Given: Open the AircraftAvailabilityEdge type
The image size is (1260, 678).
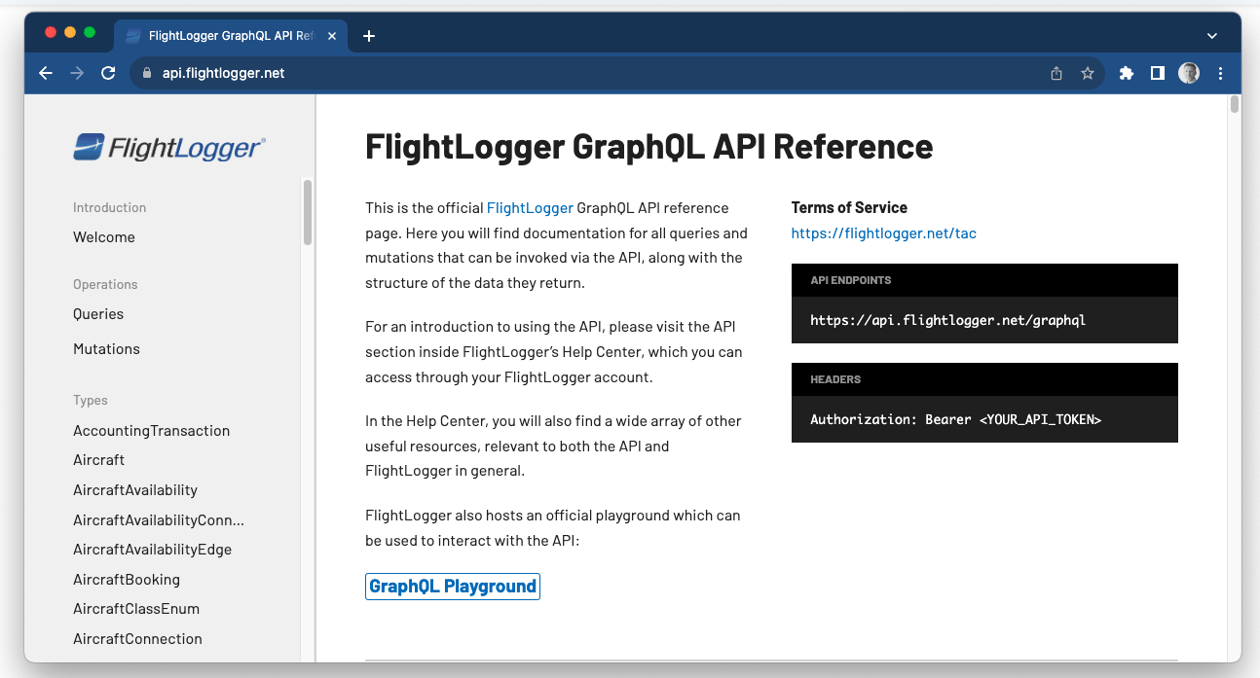Looking at the screenshot, I should (x=152, y=549).
